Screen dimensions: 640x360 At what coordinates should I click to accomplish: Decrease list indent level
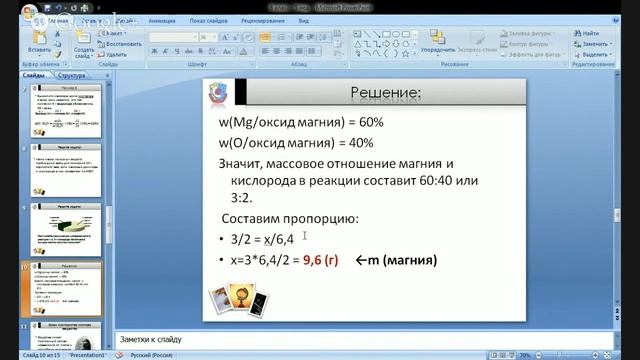(300, 38)
